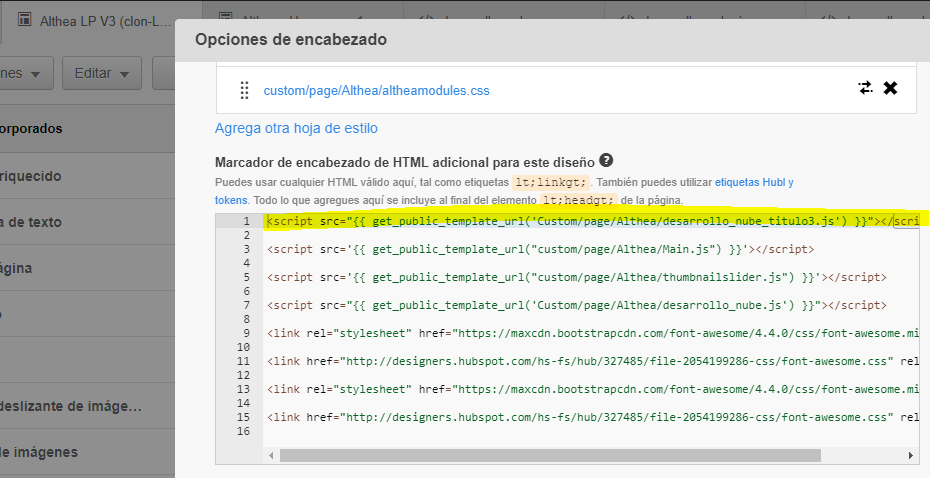Click empty line 16 in the code editor
Image resolution: width=930 pixels, height=478 pixels.
(591, 431)
